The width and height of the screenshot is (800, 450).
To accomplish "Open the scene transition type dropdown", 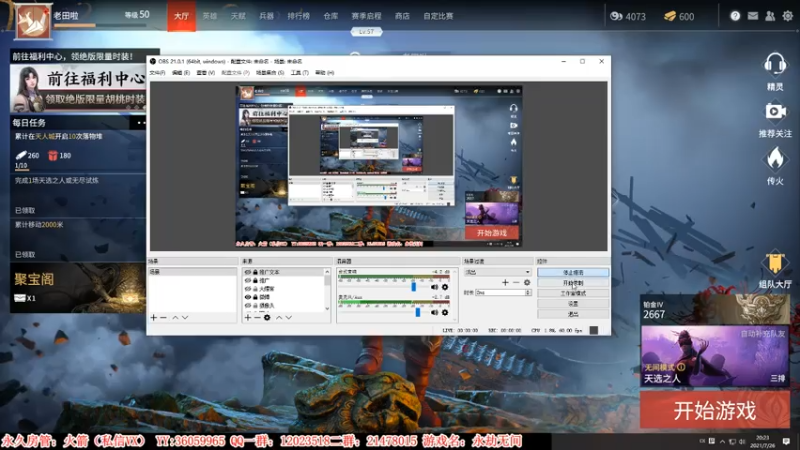I will (x=497, y=272).
